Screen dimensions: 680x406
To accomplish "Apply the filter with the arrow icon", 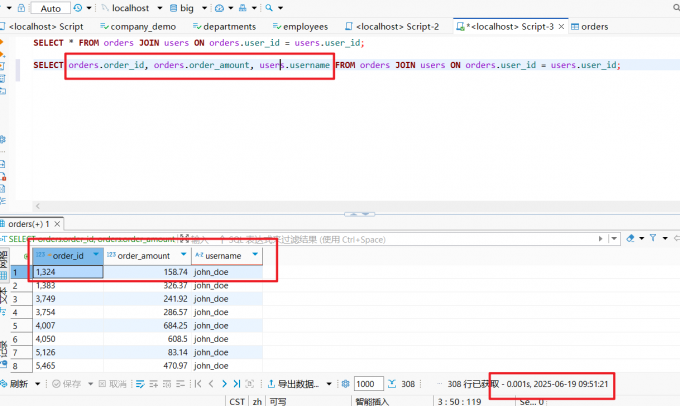I will [600, 239].
